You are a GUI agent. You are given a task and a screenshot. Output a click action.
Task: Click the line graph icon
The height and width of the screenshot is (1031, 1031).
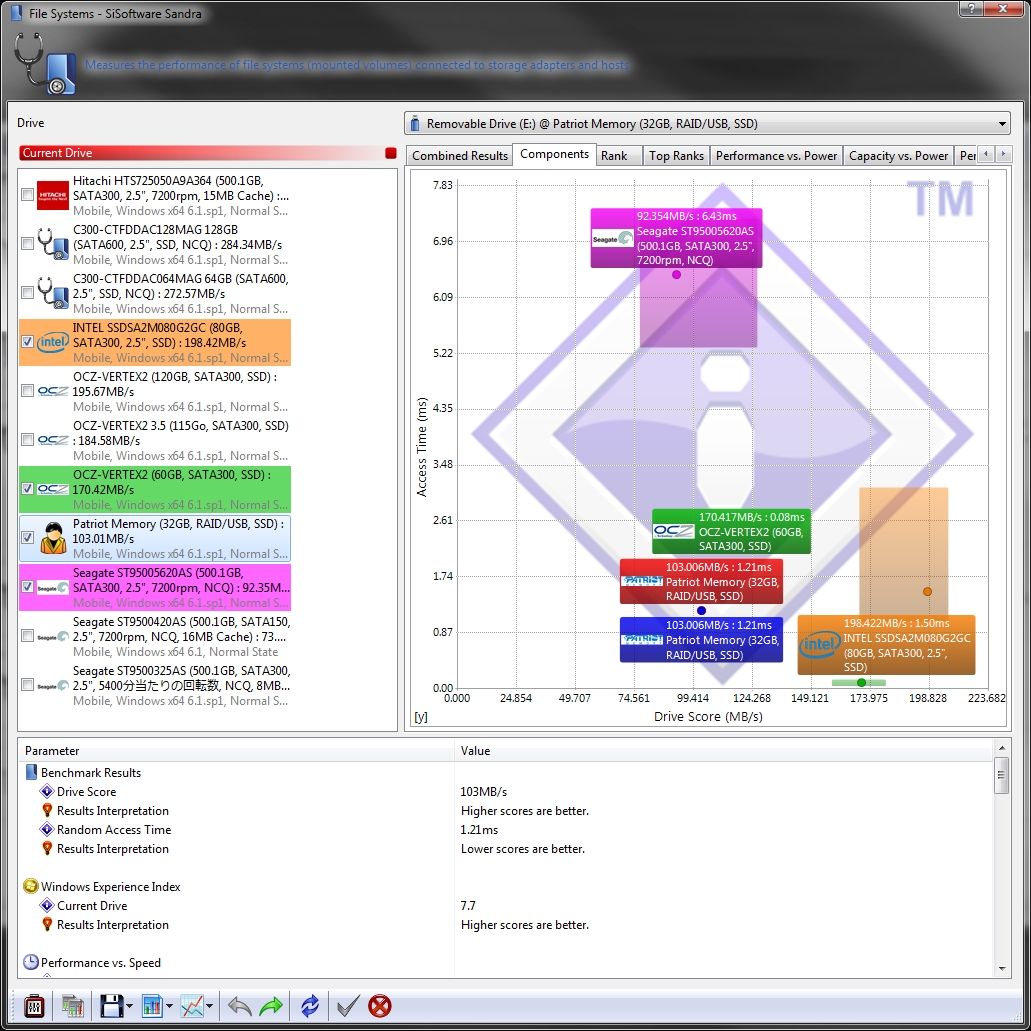click(192, 1006)
